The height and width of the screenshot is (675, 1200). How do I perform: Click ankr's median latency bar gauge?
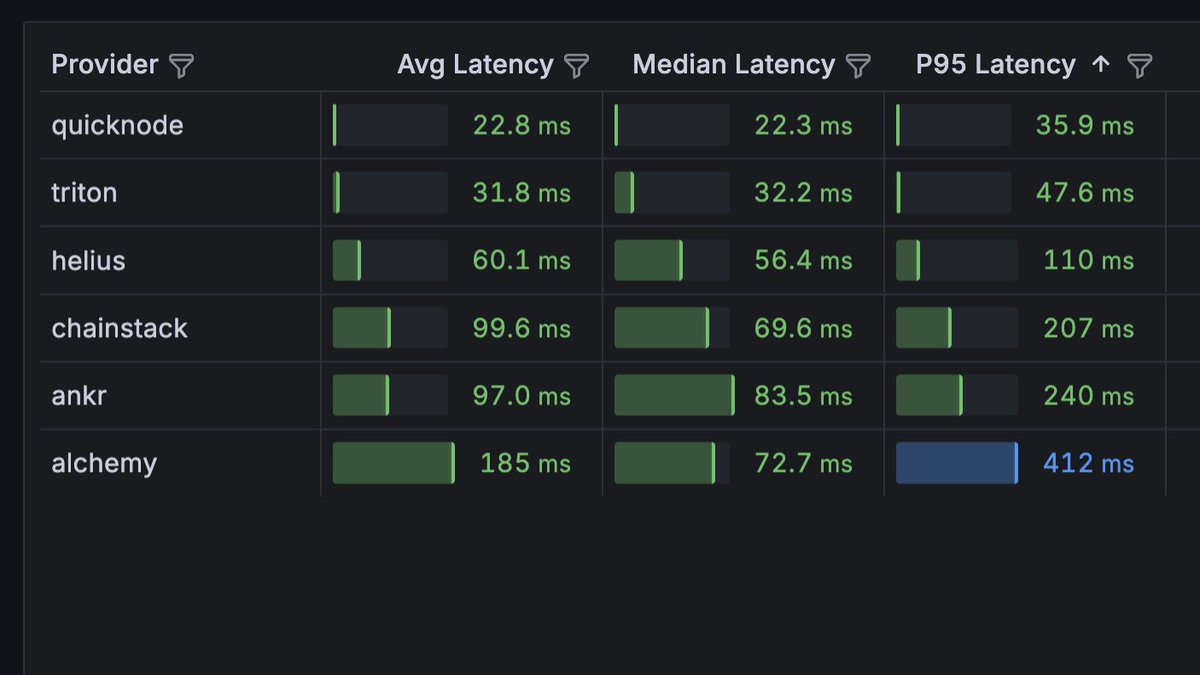pos(675,395)
